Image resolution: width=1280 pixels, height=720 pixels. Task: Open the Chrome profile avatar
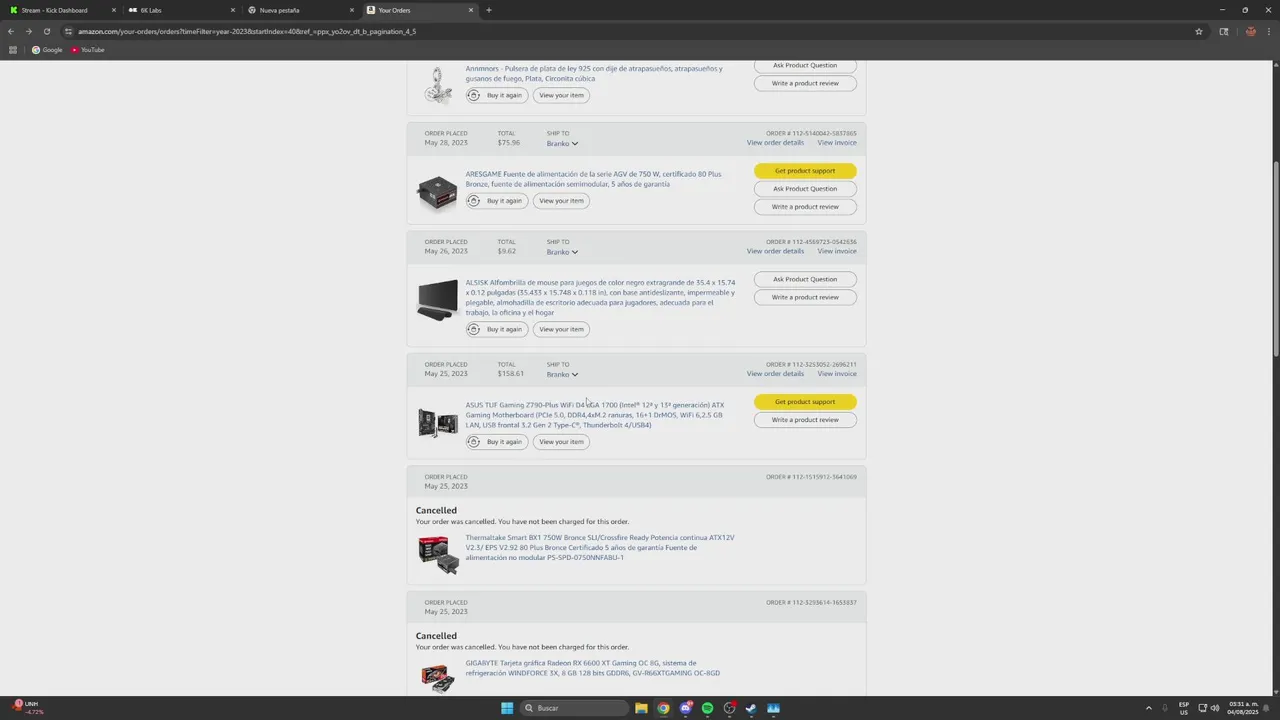click(x=1250, y=31)
